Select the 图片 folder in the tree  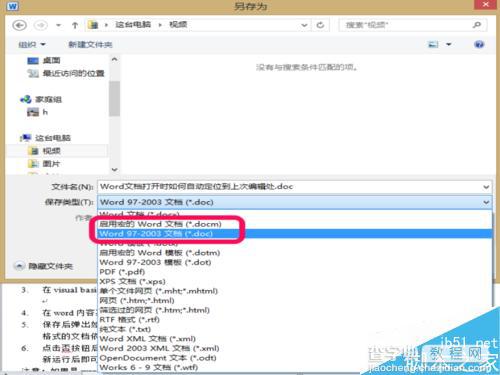51,164
